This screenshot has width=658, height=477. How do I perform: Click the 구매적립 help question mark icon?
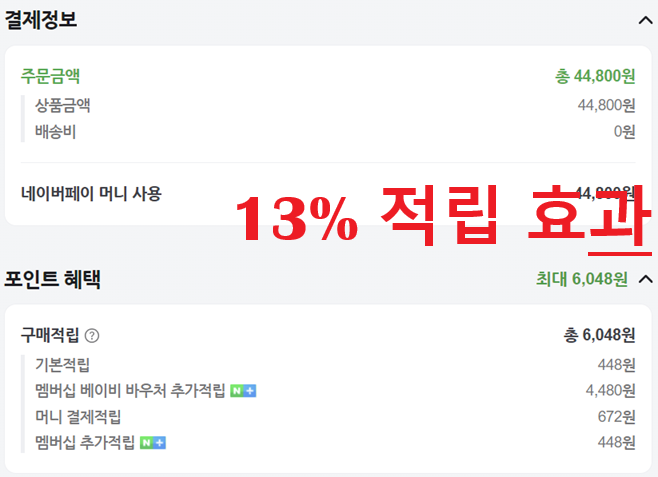[x=92, y=336]
